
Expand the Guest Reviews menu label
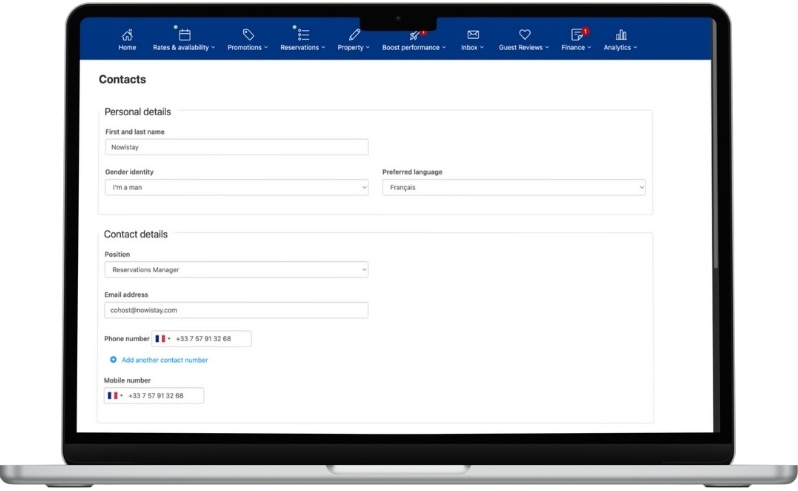(524, 47)
